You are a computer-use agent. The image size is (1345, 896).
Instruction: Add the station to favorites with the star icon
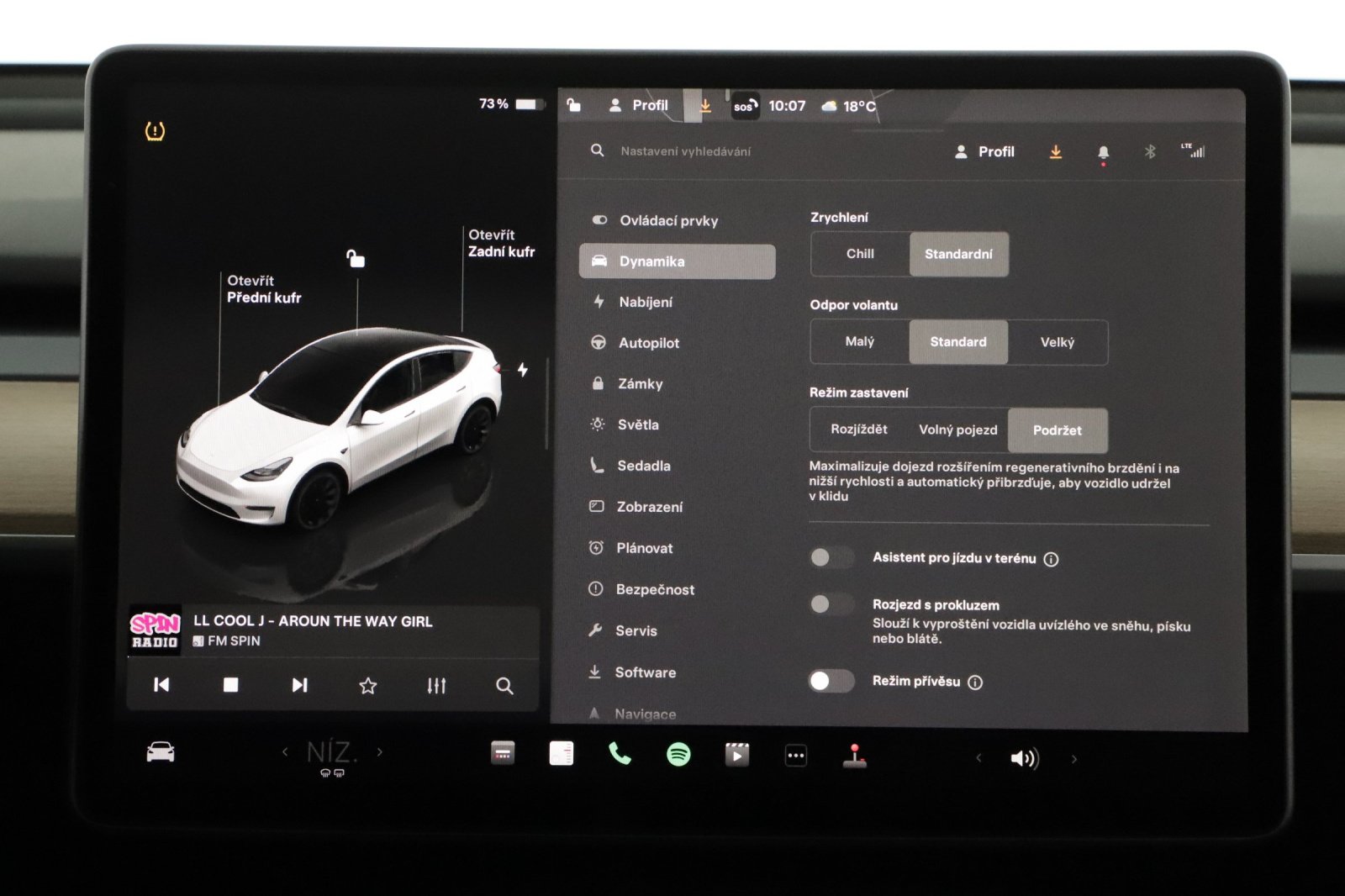click(368, 686)
